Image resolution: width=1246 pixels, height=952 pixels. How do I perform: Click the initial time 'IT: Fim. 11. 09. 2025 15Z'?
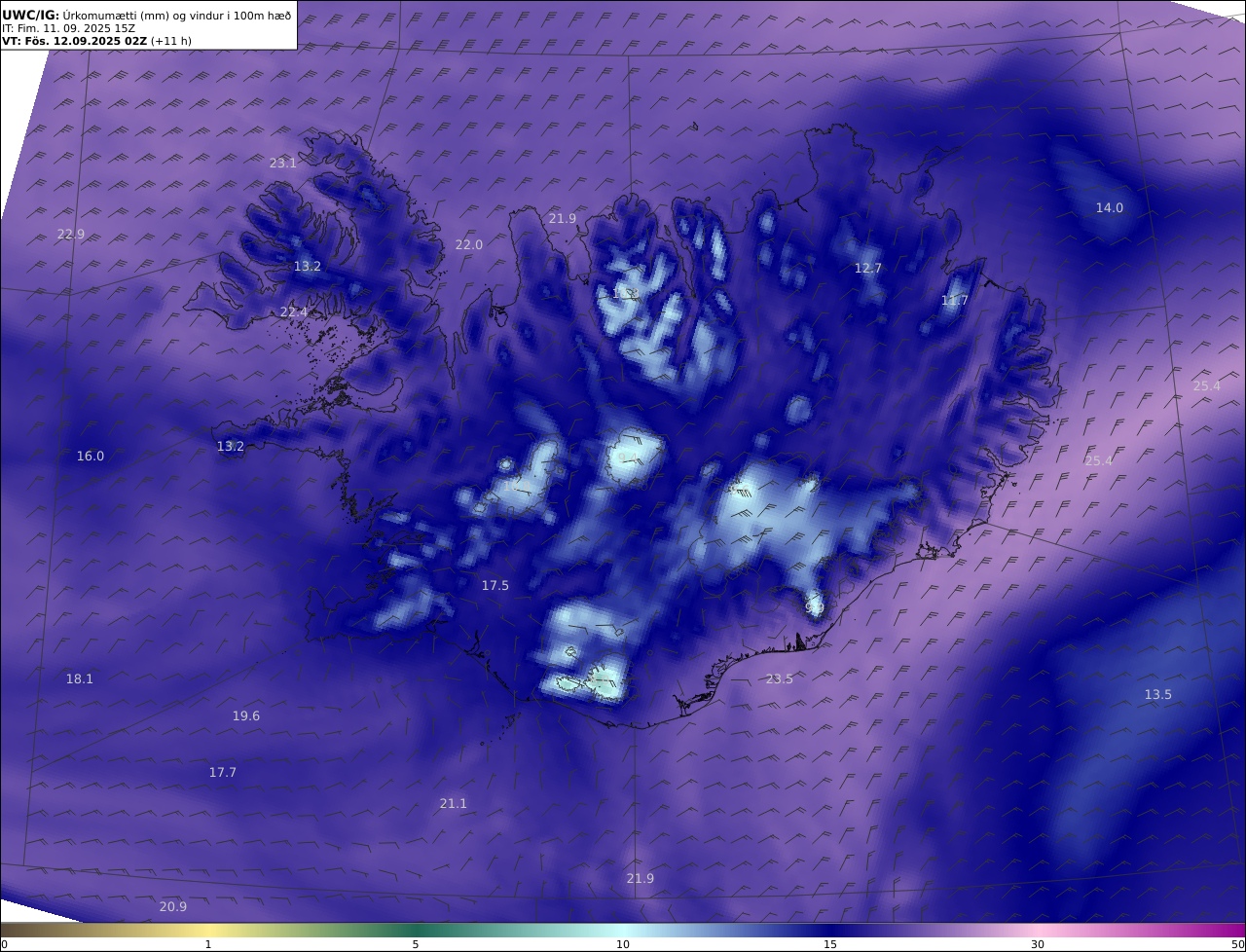tap(69, 28)
